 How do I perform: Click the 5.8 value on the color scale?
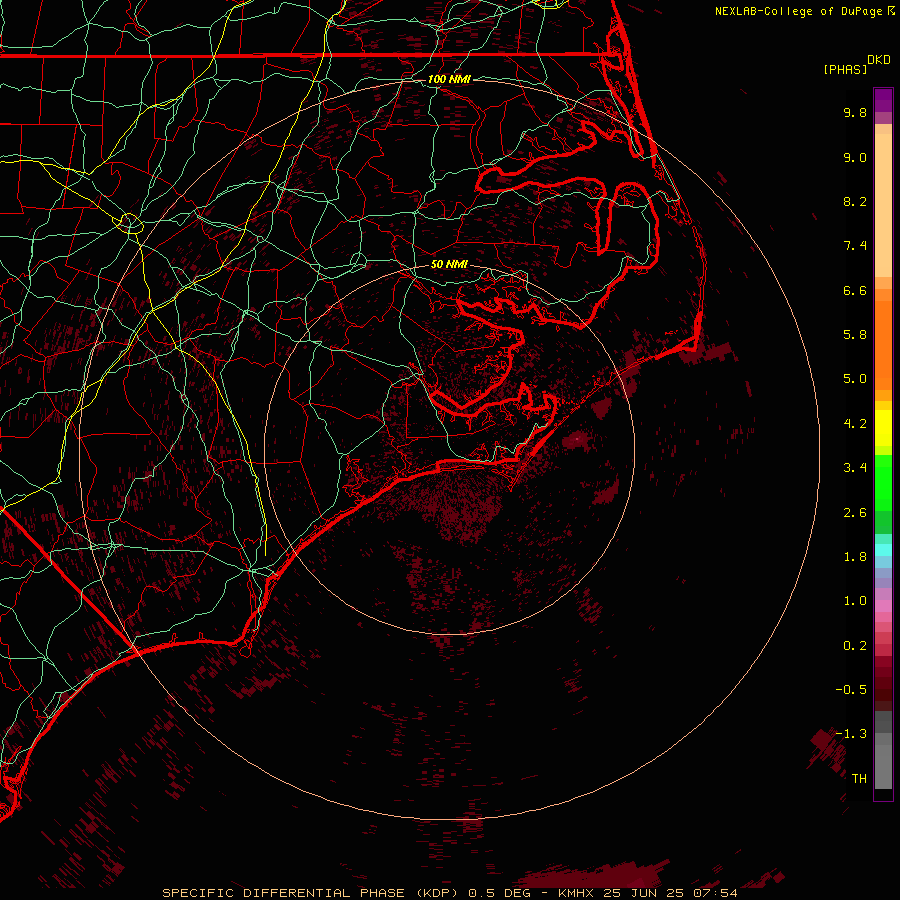pos(855,335)
